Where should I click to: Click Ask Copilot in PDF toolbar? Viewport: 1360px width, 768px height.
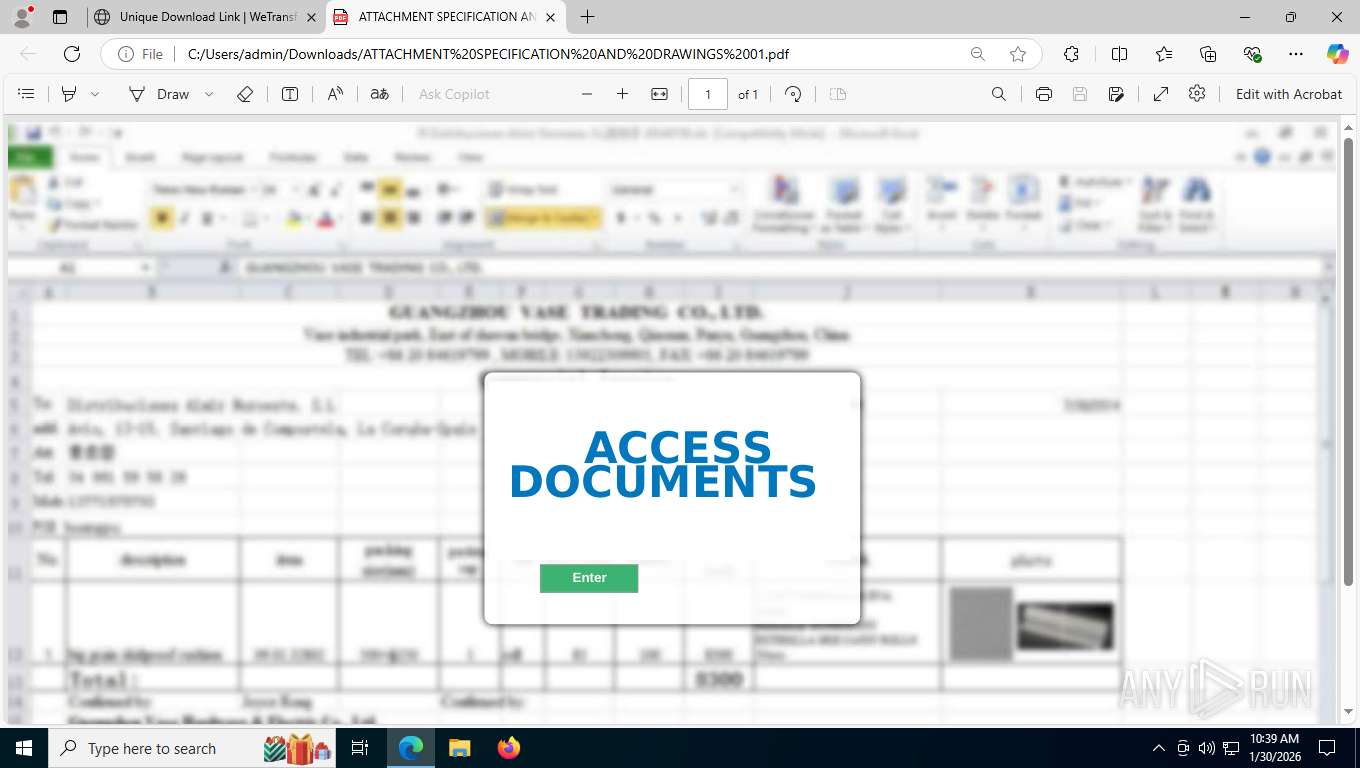(x=454, y=94)
